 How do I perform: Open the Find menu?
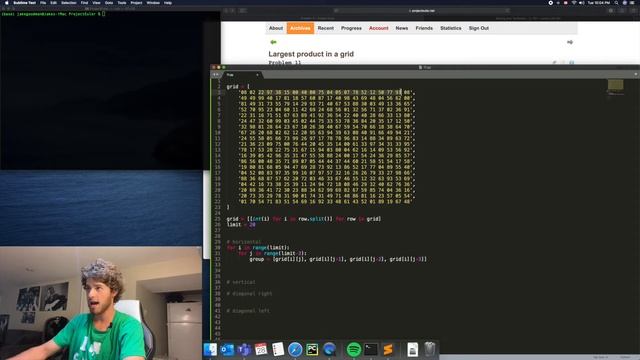coord(84,3)
